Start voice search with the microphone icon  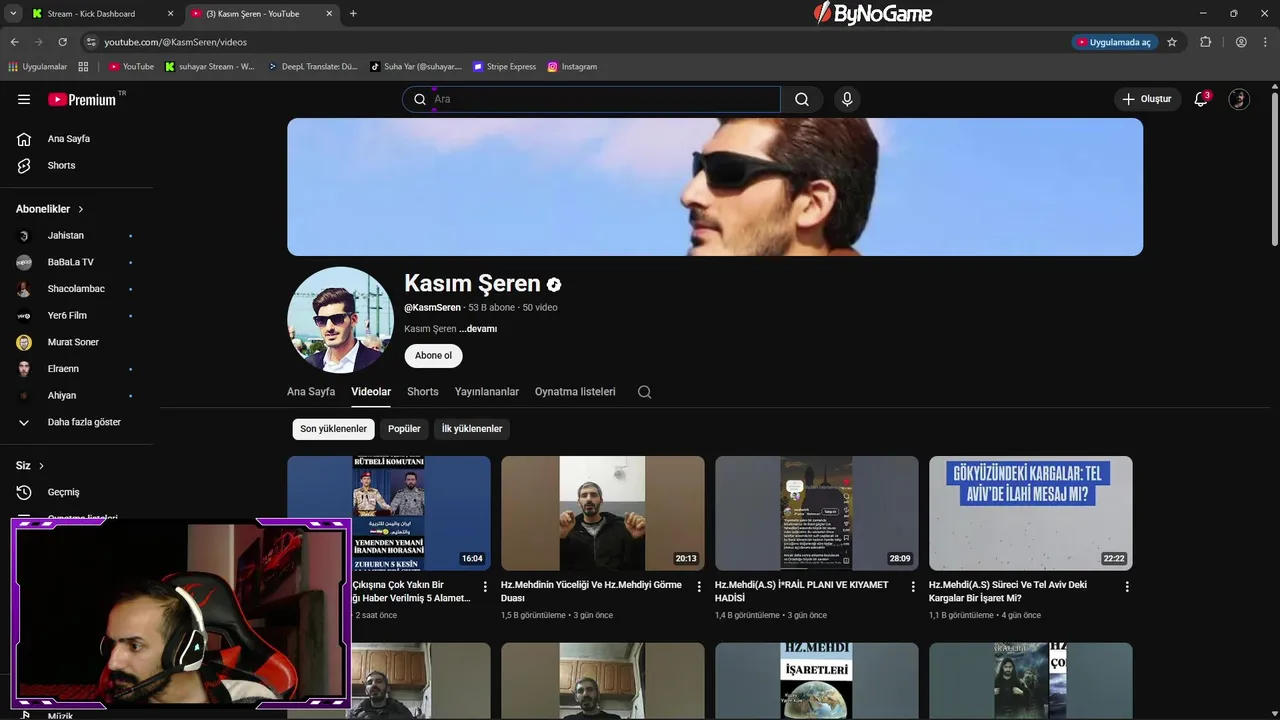(x=847, y=99)
